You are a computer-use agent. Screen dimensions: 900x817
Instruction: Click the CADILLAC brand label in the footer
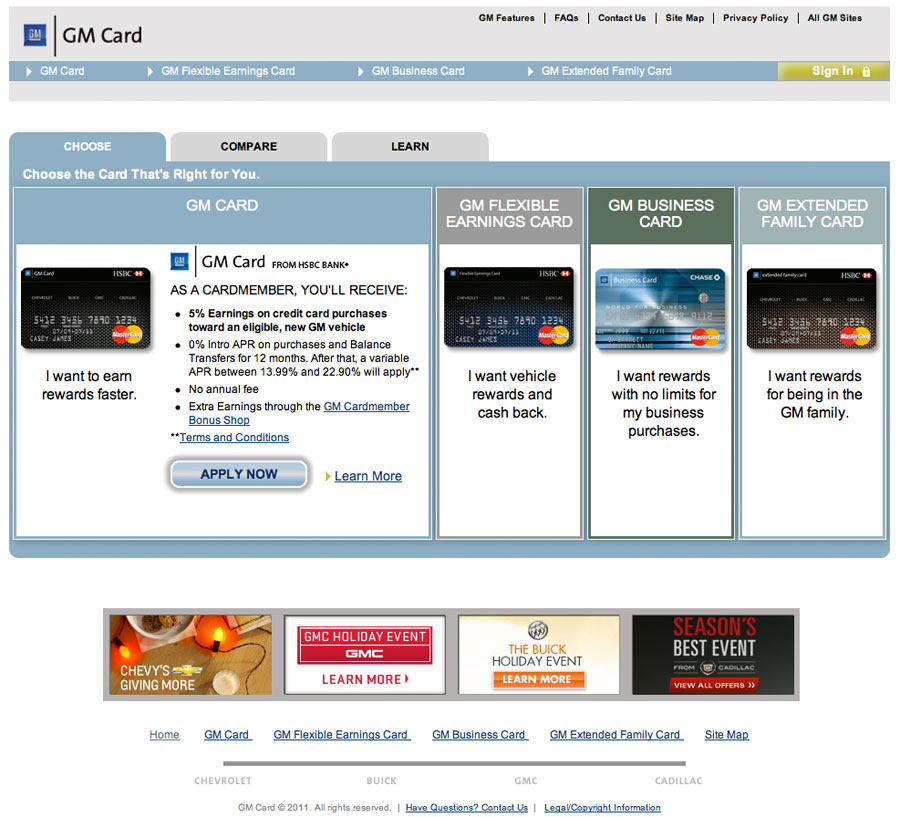(x=678, y=781)
